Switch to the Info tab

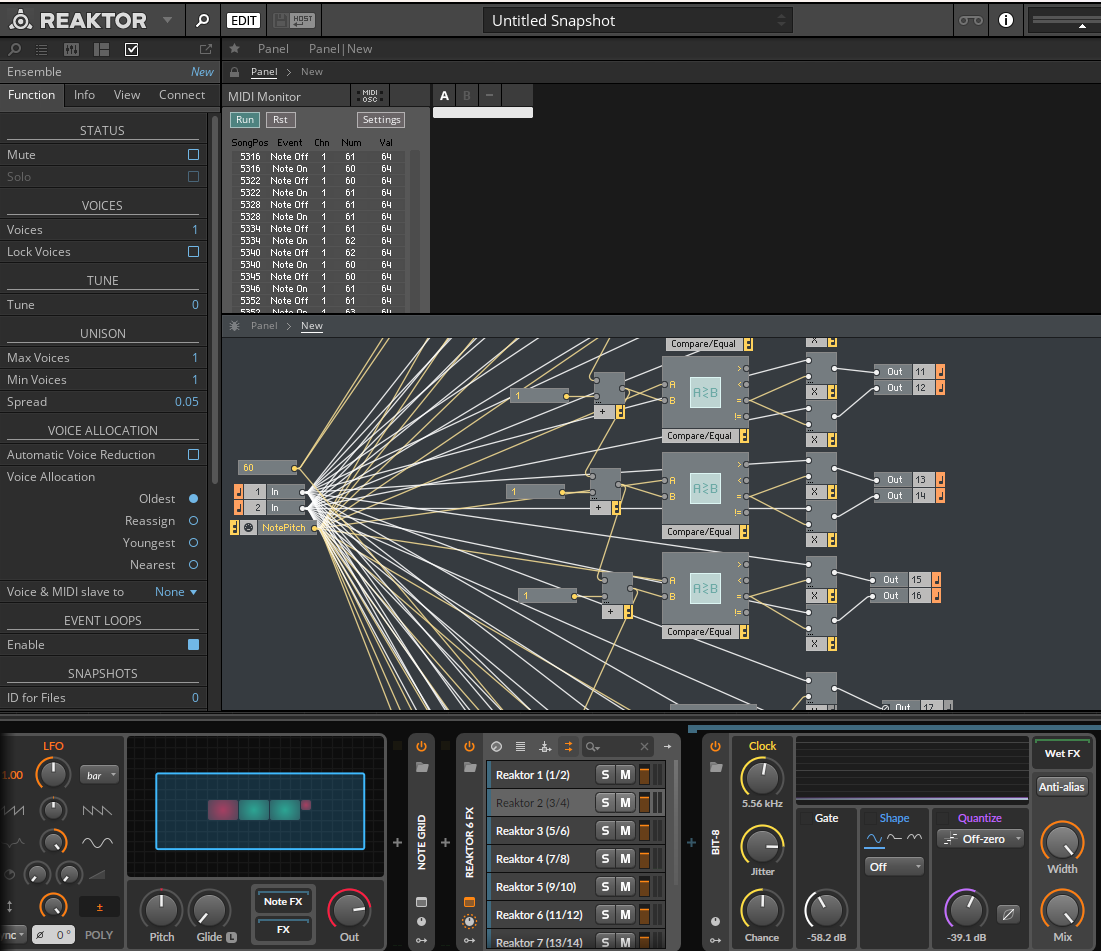84,95
